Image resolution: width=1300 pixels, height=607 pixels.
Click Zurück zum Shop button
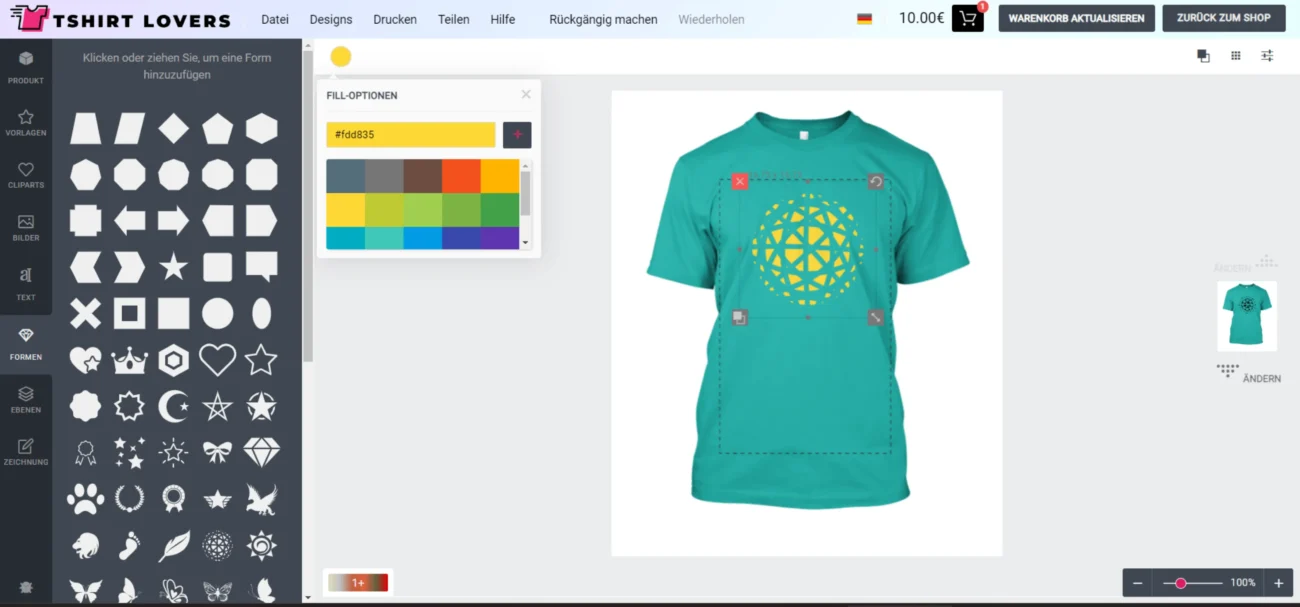pos(1223,18)
